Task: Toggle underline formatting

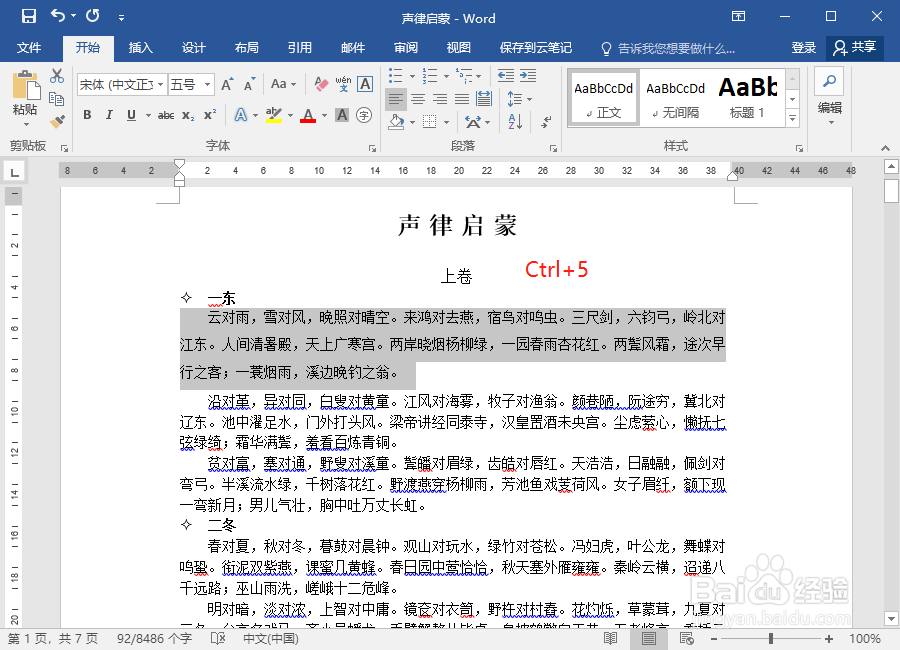Action: coord(131,115)
